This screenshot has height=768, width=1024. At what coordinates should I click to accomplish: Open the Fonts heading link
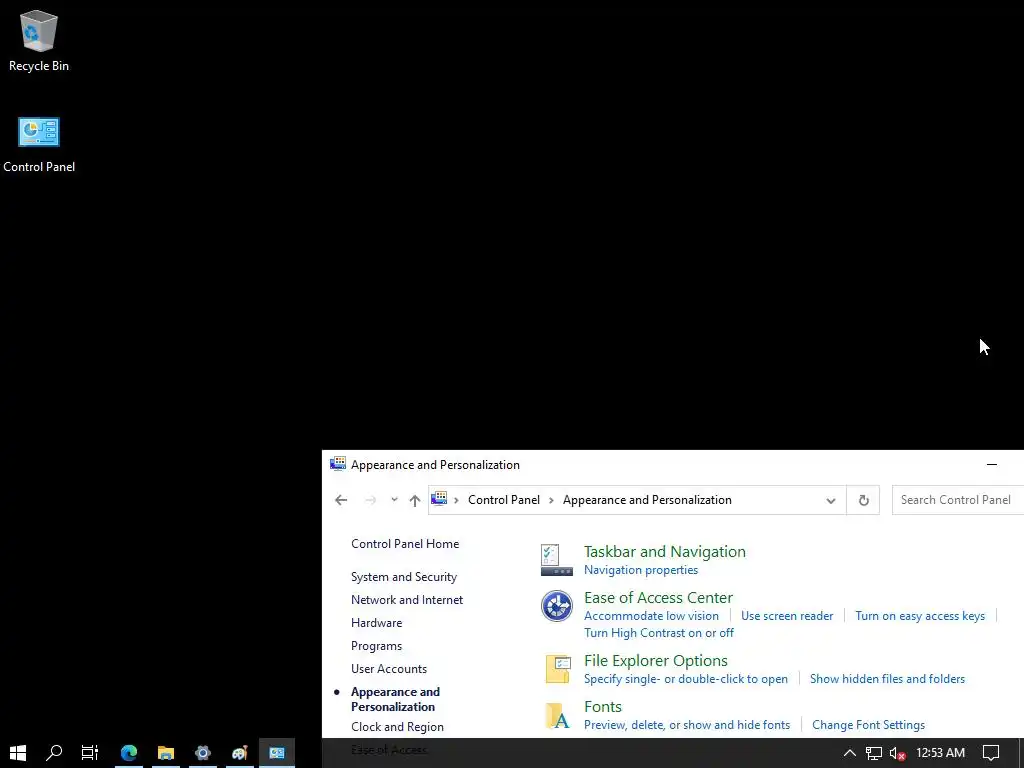tap(602, 707)
